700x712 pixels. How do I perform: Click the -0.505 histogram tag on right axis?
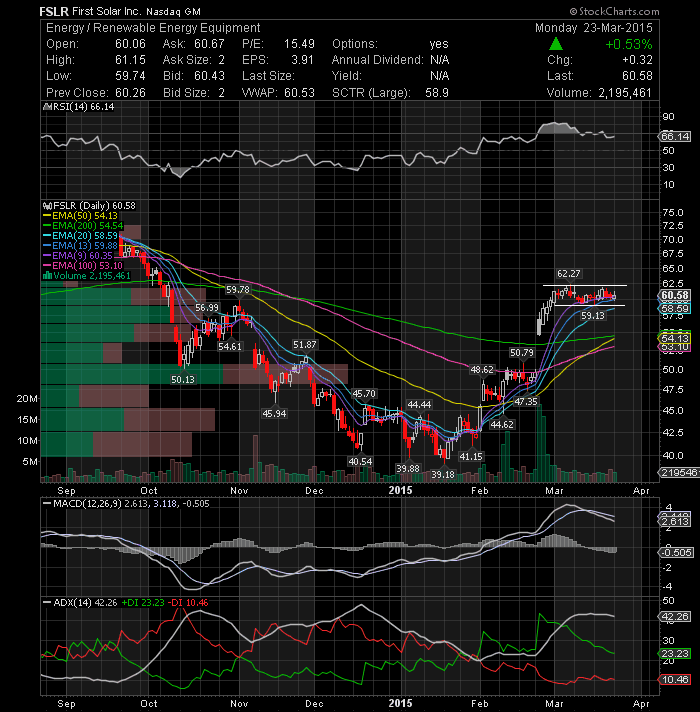click(x=676, y=553)
